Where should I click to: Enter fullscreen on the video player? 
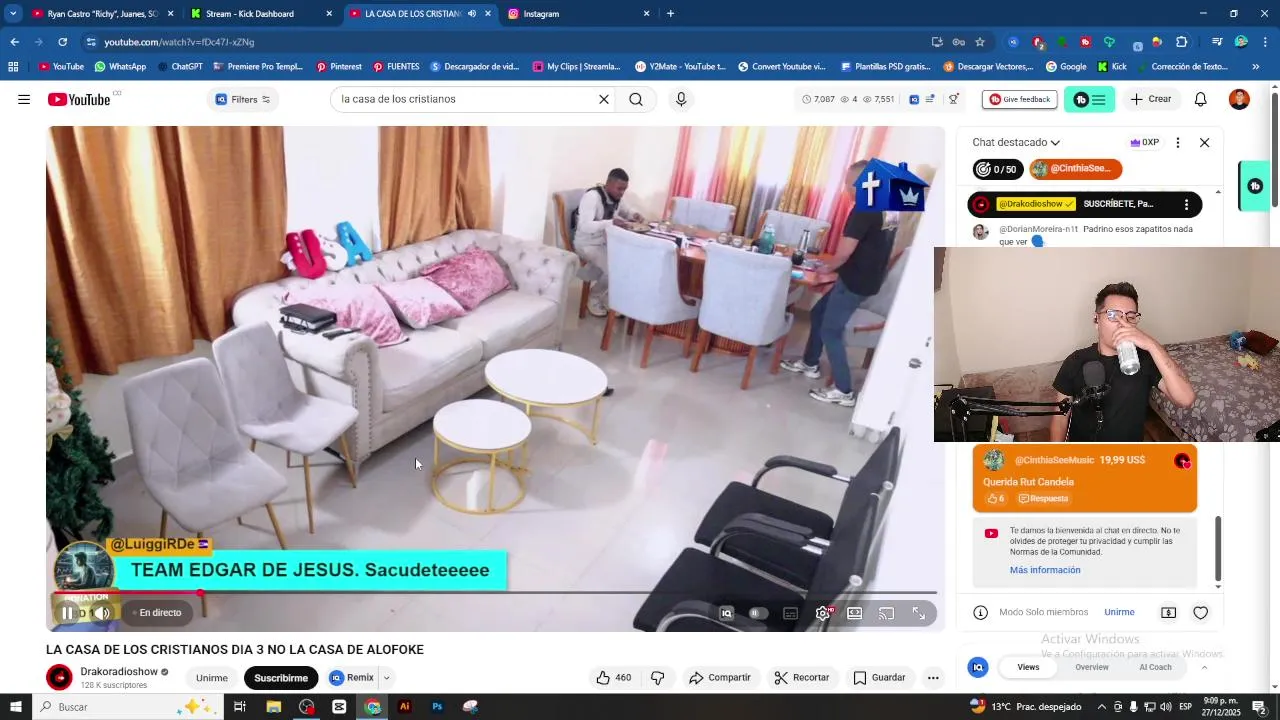pos(919,613)
